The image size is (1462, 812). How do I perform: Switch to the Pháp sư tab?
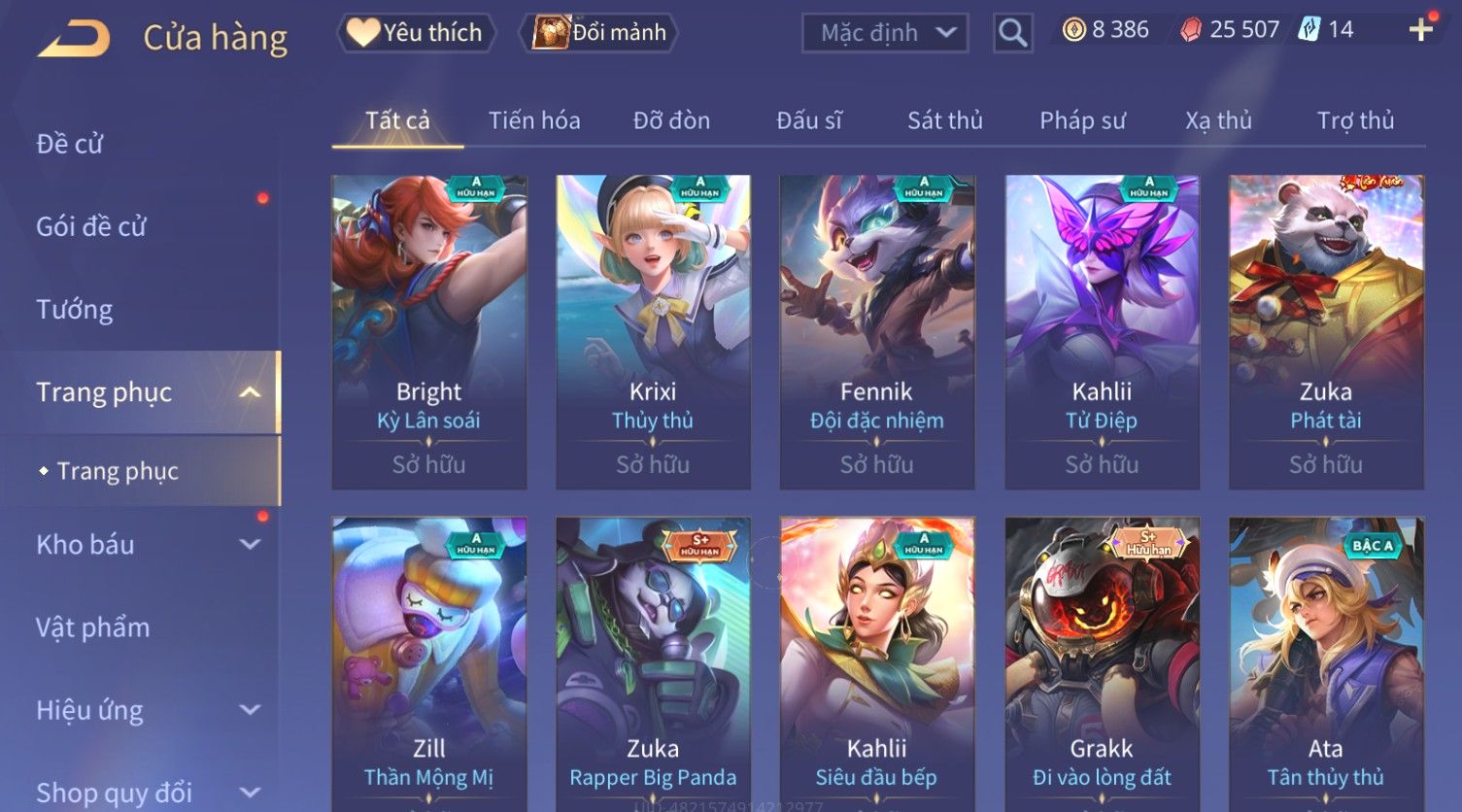point(1082,120)
